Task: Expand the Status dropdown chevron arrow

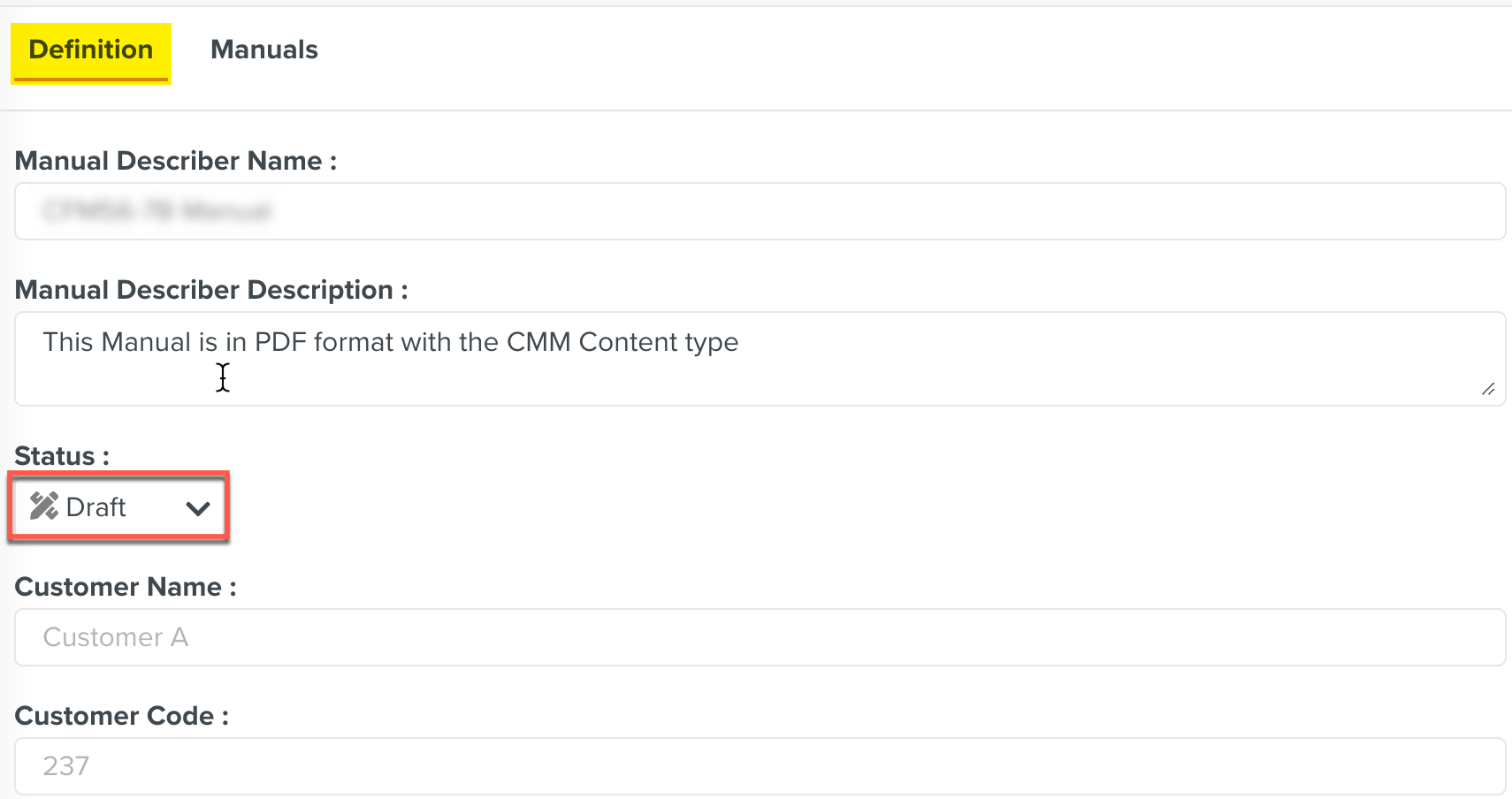Action: (x=198, y=508)
